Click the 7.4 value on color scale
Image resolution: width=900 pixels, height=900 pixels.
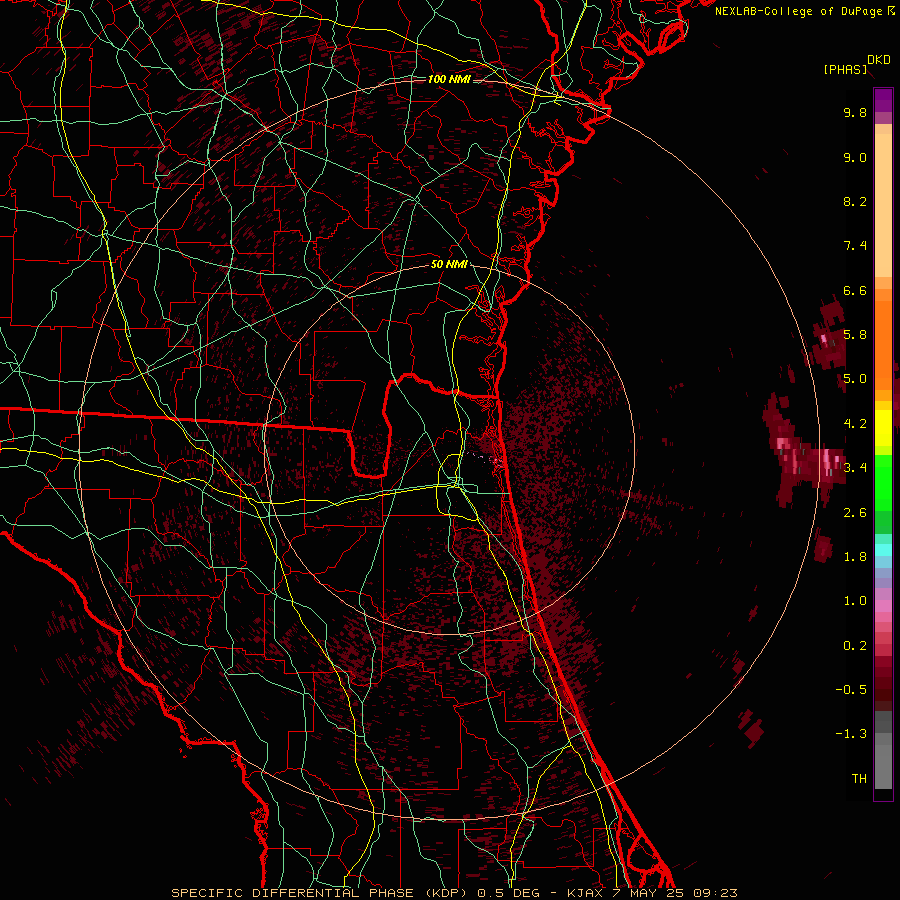coord(855,246)
